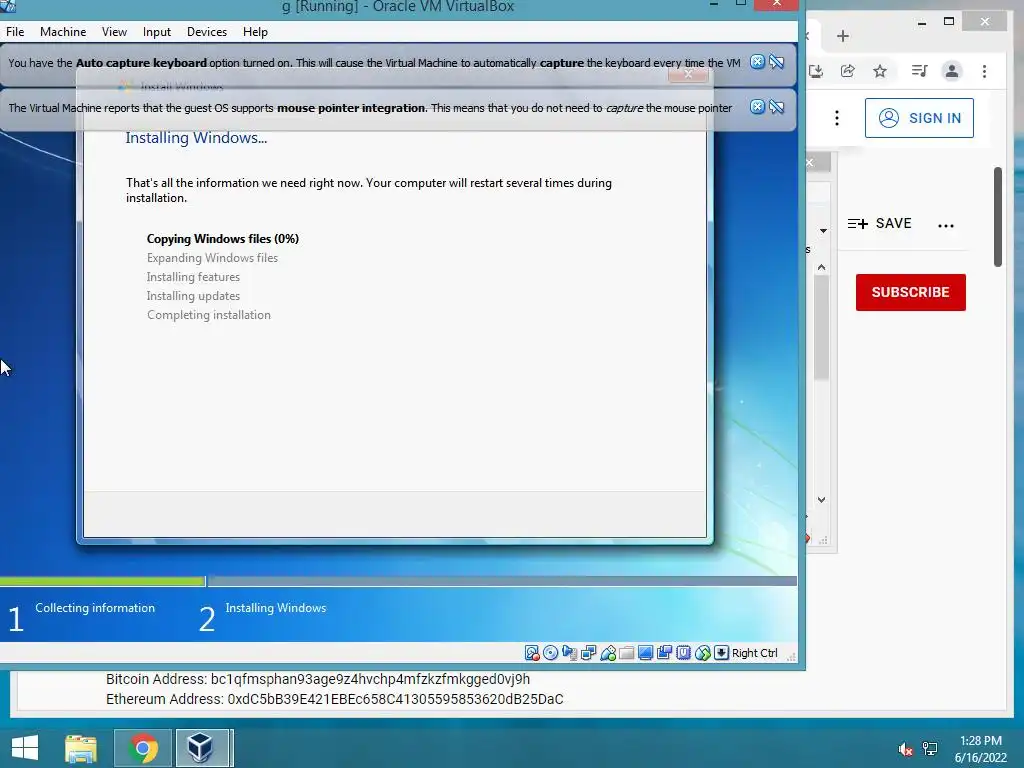
Task: Click the install app icon in Chrome toolbar
Action: pos(816,71)
